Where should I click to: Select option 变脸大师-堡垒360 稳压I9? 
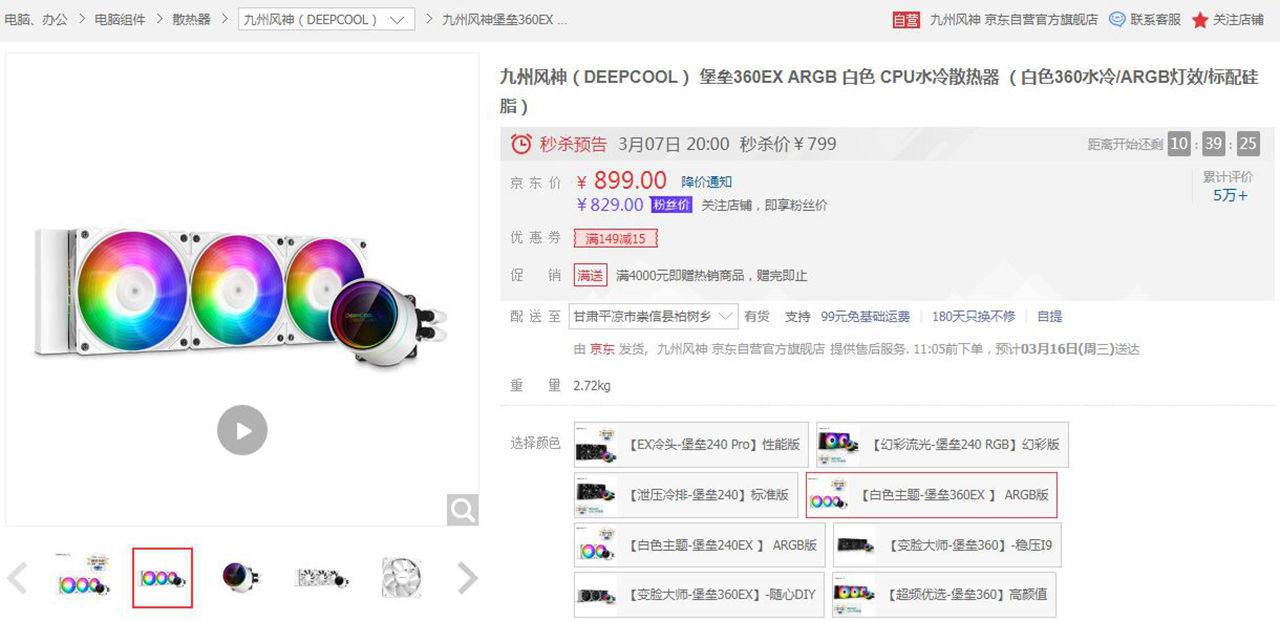[947, 545]
